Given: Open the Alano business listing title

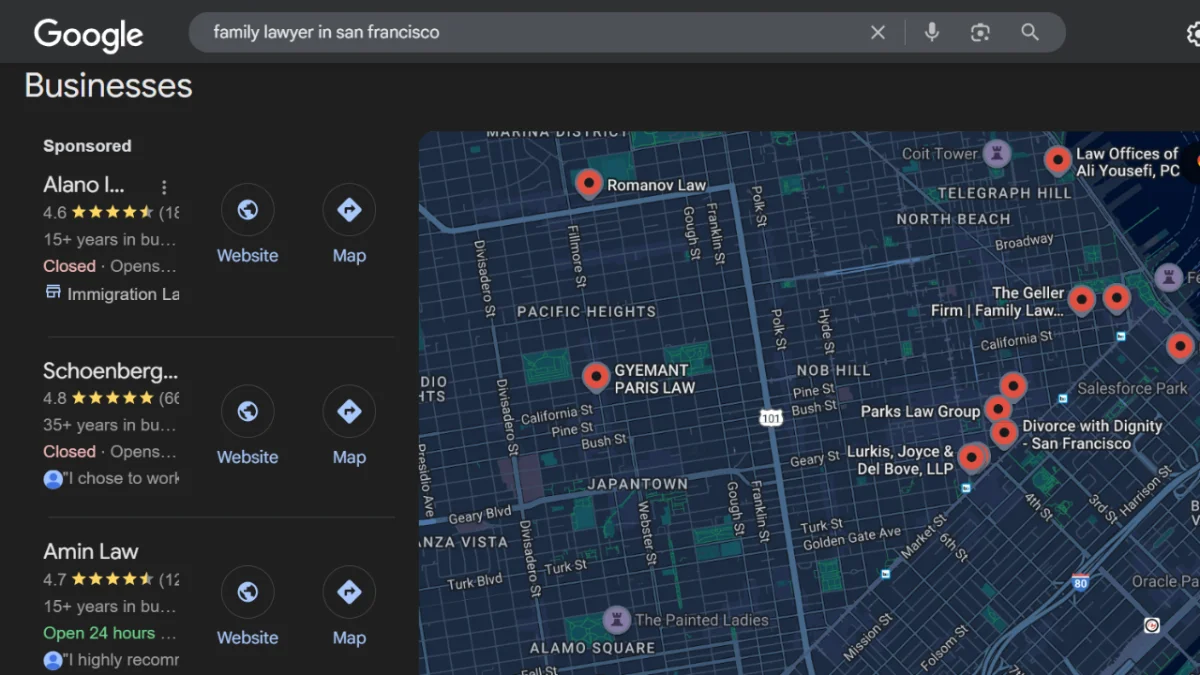Looking at the screenshot, I should (x=84, y=185).
